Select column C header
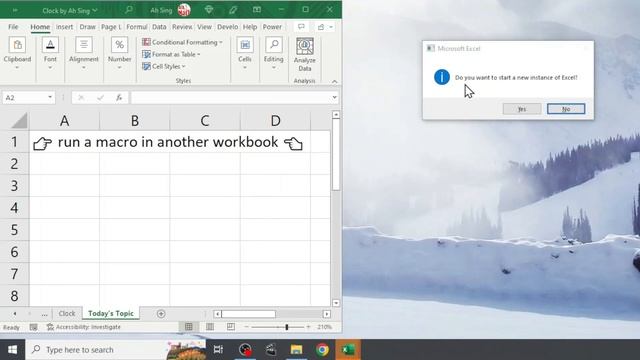This screenshot has width=640, height=360. coord(205,120)
